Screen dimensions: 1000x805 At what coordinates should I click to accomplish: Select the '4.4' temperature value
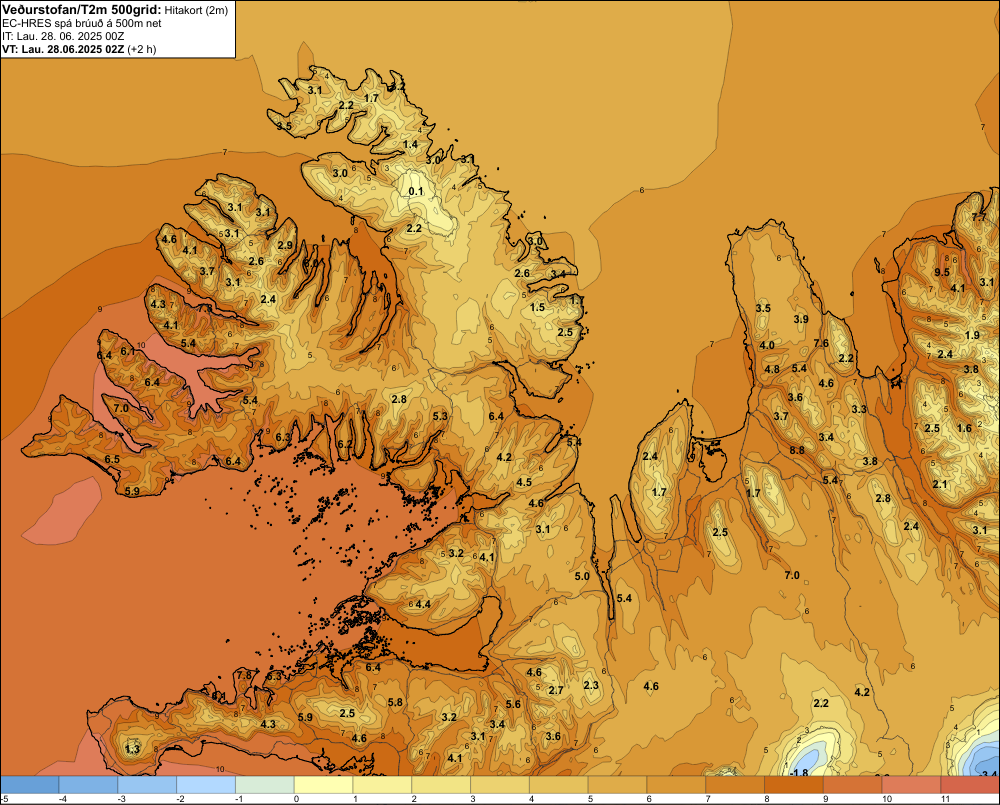(x=423, y=604)
